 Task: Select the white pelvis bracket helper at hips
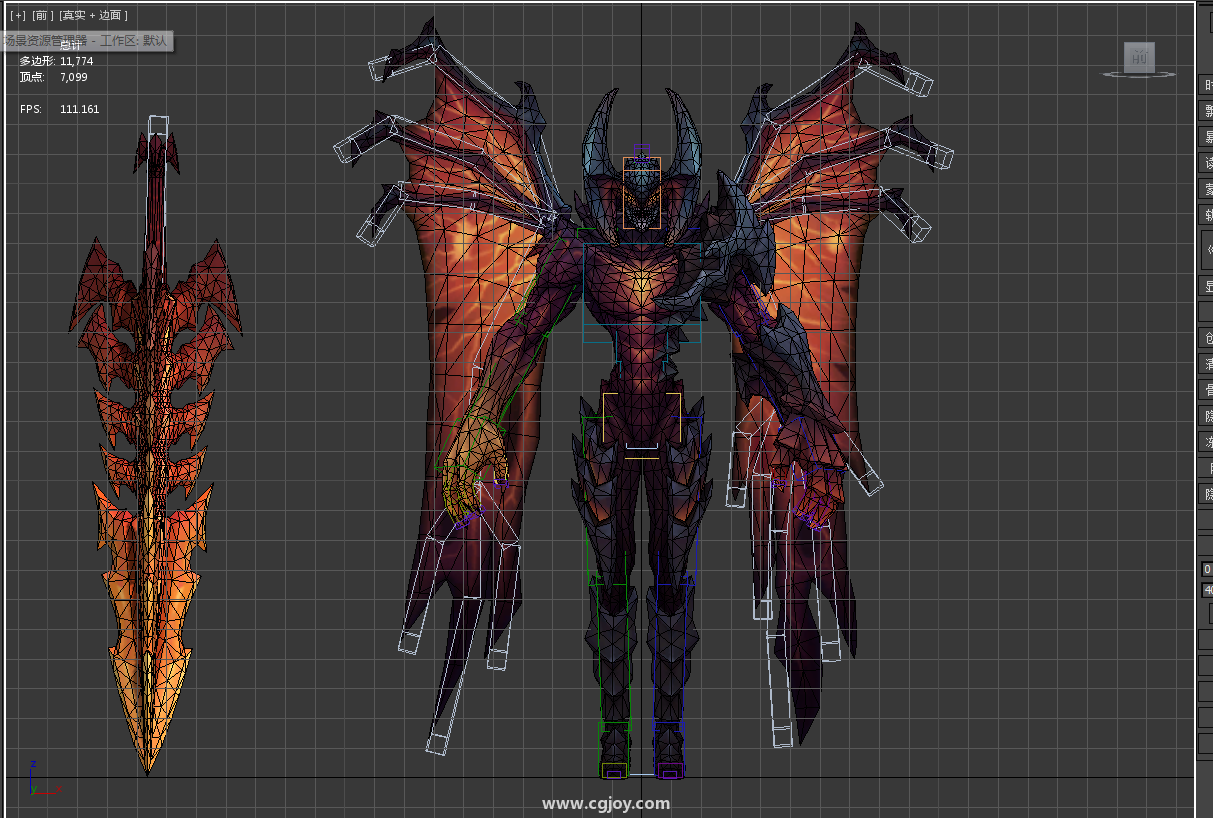(641, 420)
